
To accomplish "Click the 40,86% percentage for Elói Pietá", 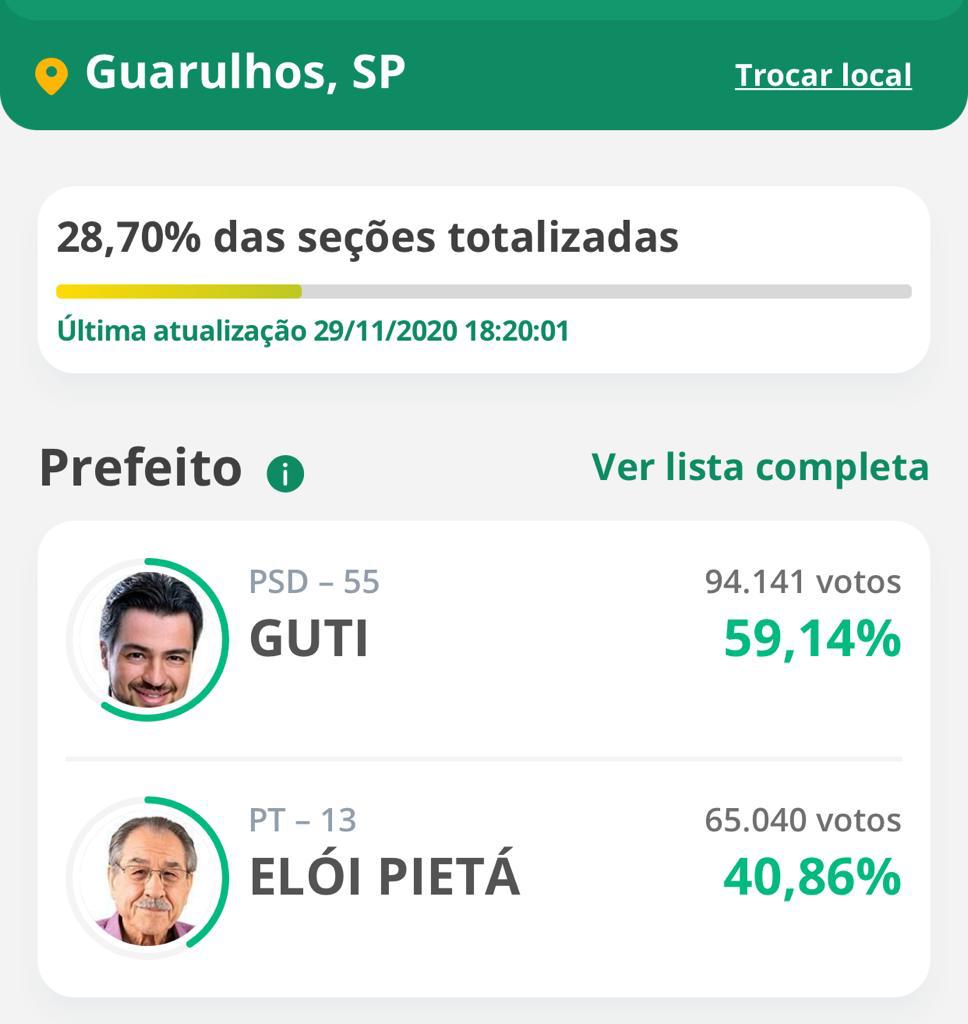I will [x=812, y=878].
